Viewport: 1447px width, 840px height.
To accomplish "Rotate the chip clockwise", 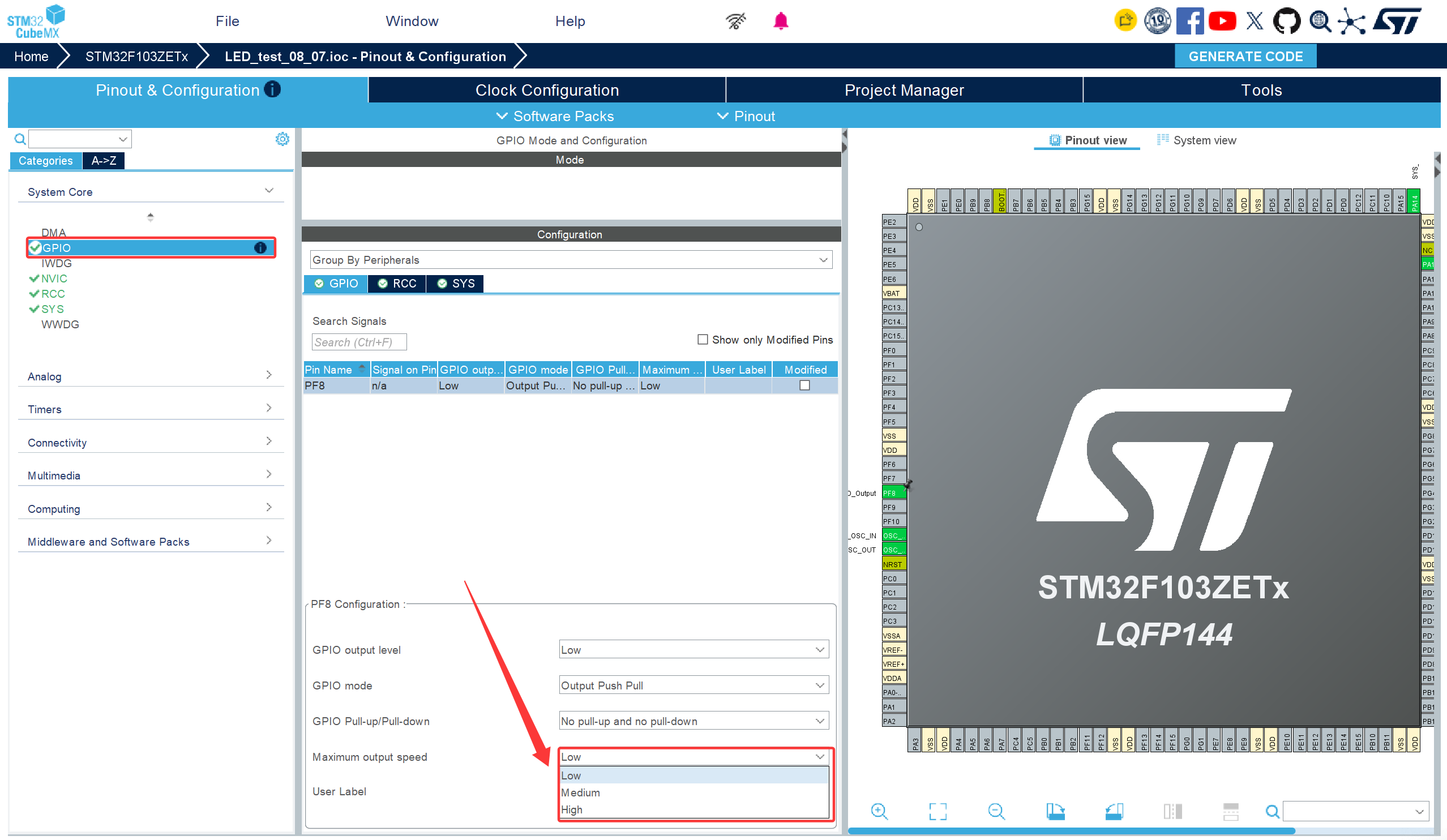I will coord(1055,811).
